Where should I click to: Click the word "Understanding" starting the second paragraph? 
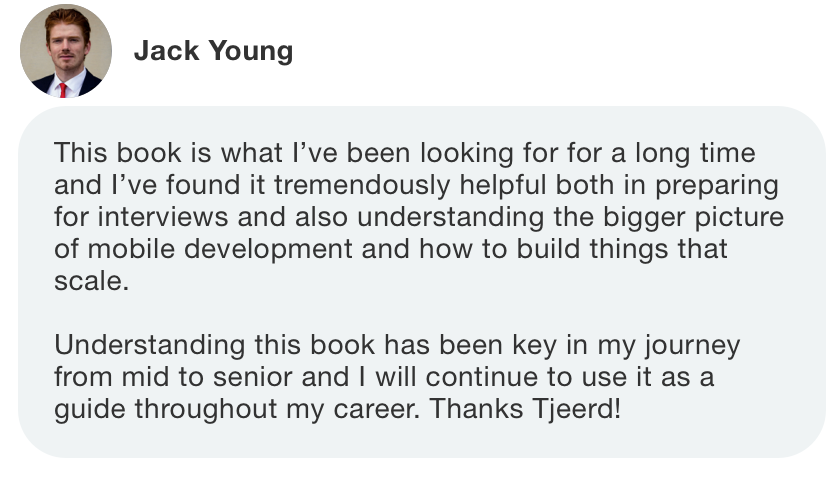pyautogui.click(x=149, y=345)
